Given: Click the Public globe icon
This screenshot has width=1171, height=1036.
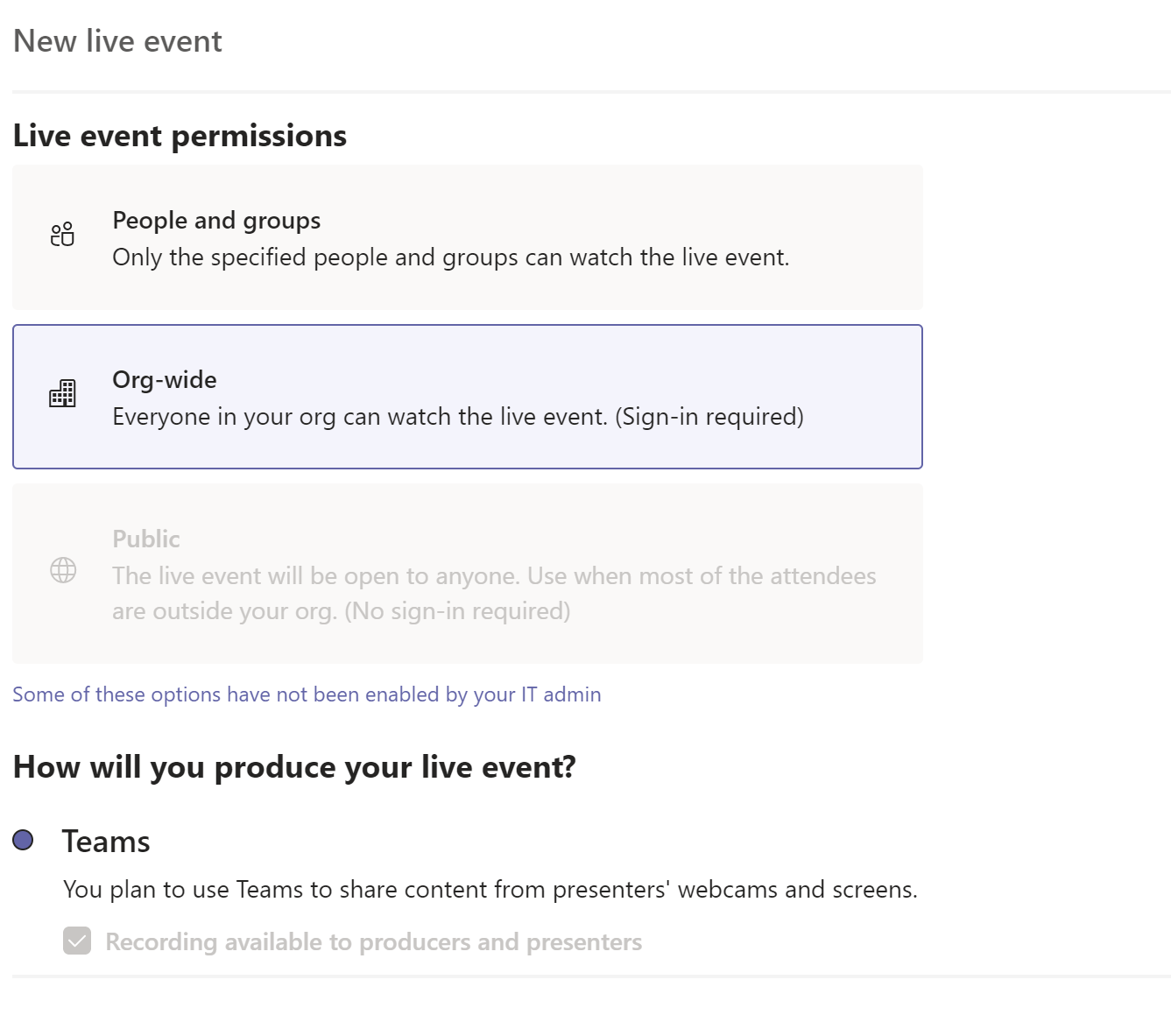Looking at the screenshot, I should pyautogui.click(x=63, y=570).
